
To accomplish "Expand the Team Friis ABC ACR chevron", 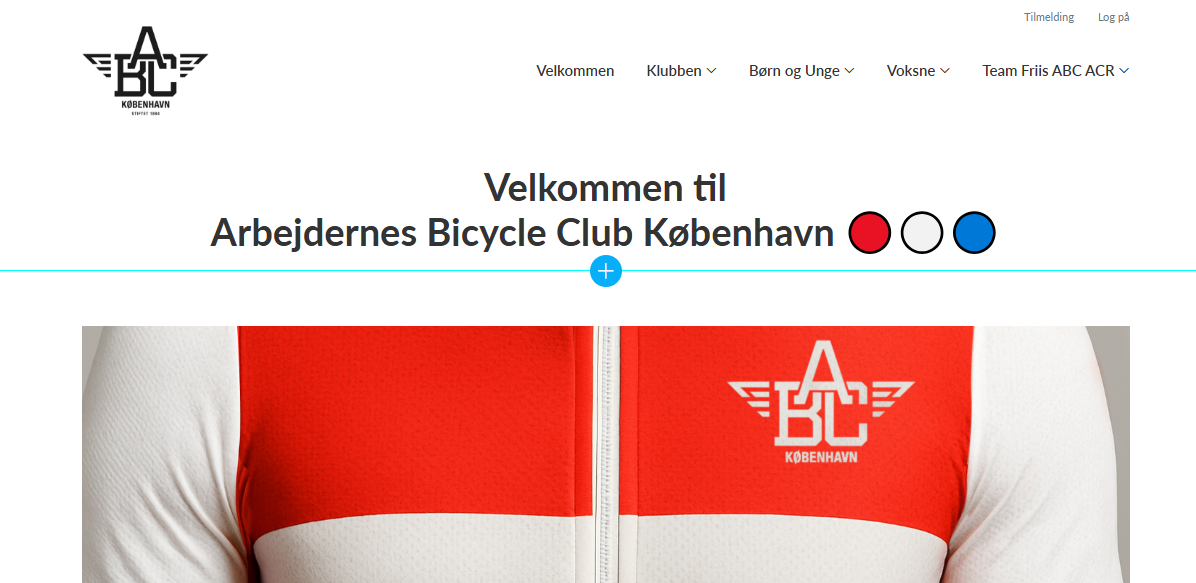I will (1124, 71).
